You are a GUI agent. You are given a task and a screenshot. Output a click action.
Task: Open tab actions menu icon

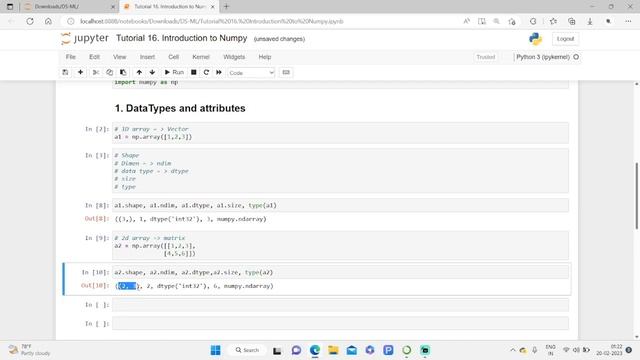(10, 7)
